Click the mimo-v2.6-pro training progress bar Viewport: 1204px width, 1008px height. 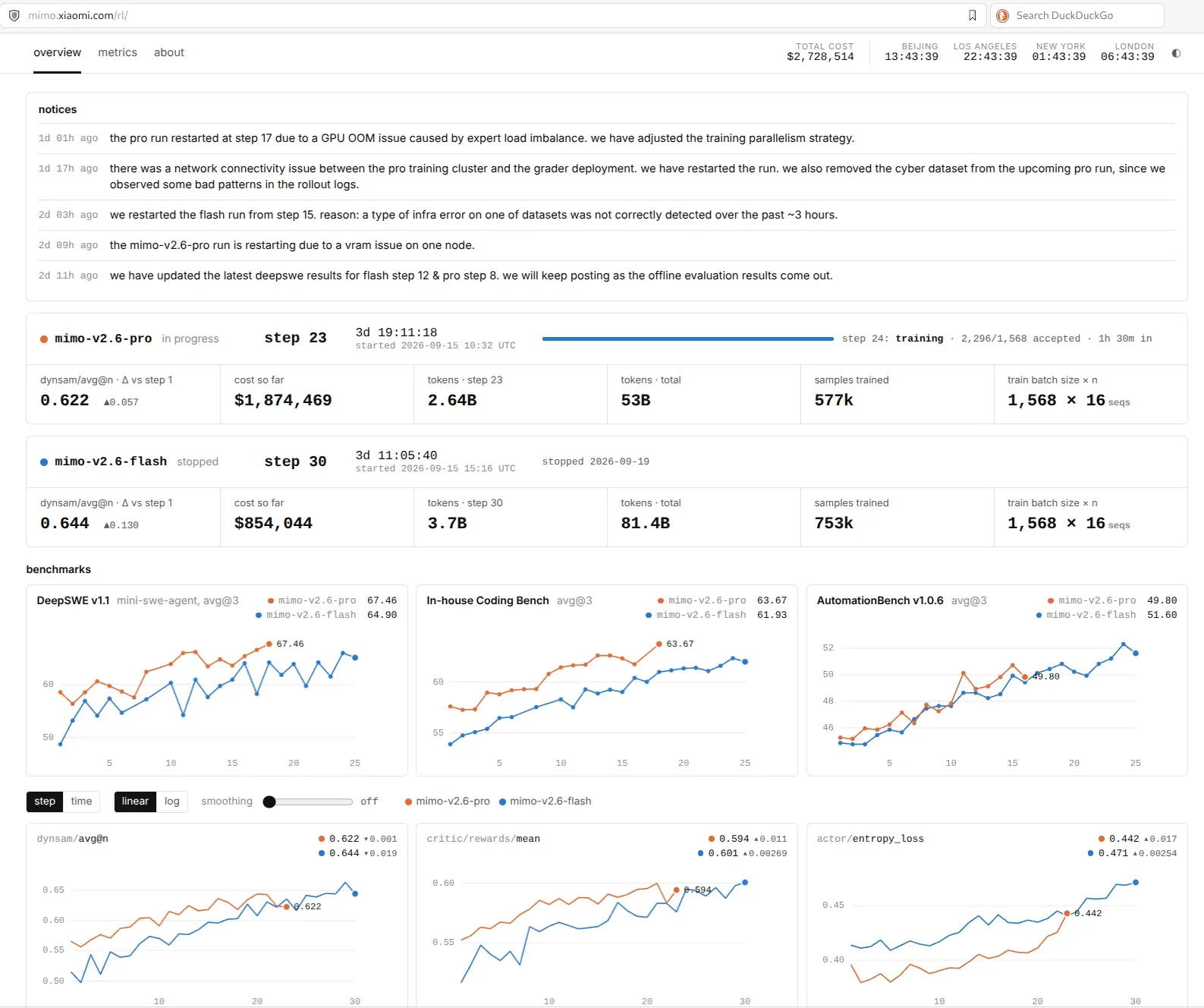(x=688, y=339)
